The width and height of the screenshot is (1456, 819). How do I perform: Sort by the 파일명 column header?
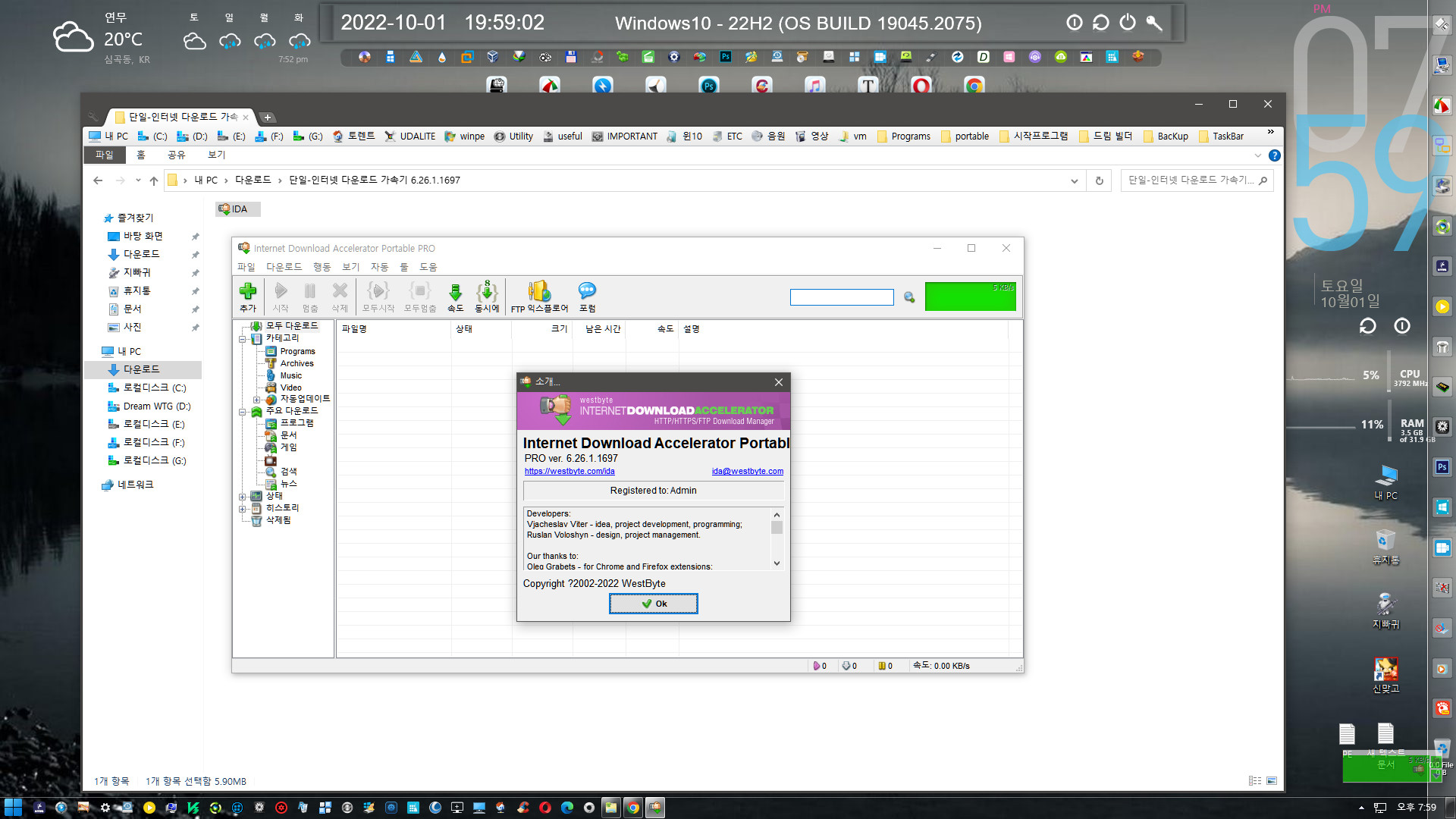(x=394, y=329)
